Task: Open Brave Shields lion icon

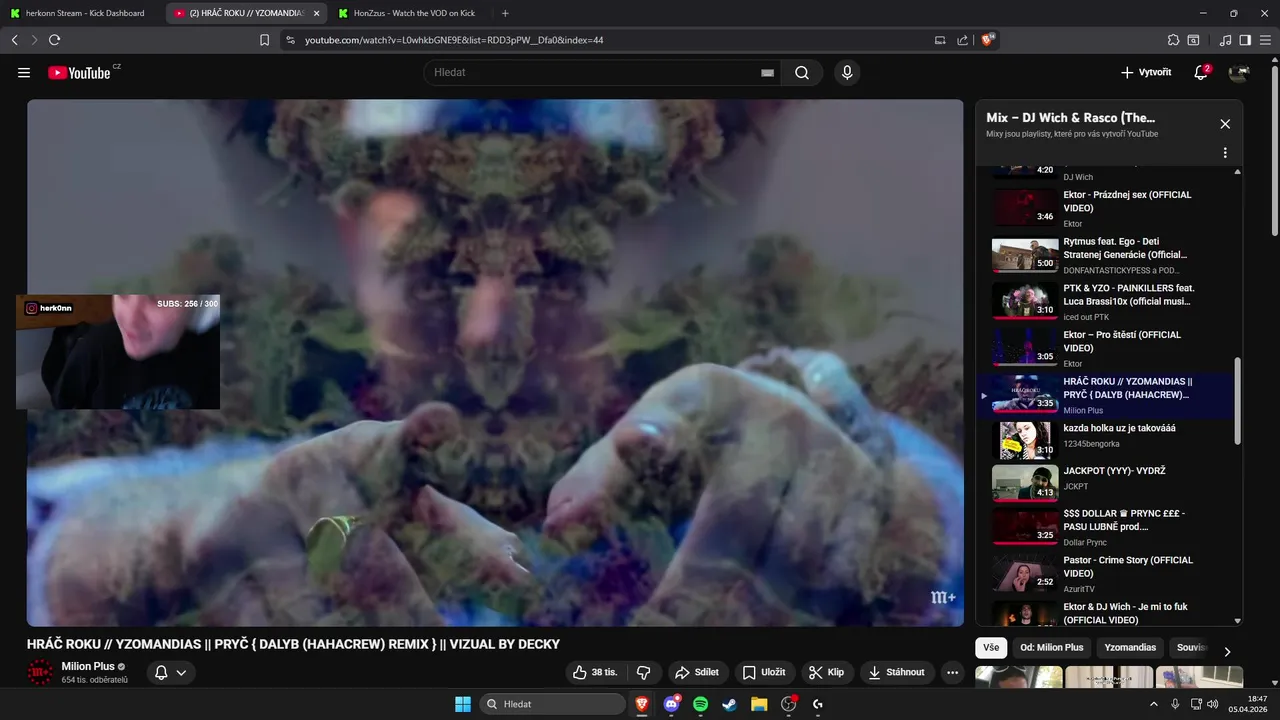Action: coord(988,40)
